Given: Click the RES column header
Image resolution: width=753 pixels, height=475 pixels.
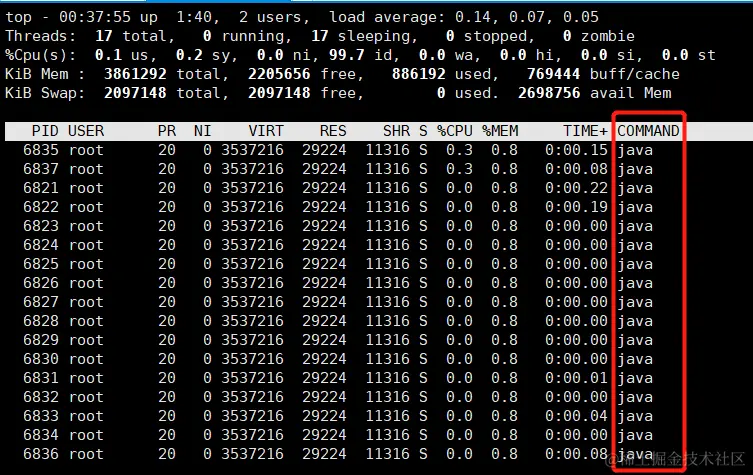Looking at the screenshot, I should (333, 131).
